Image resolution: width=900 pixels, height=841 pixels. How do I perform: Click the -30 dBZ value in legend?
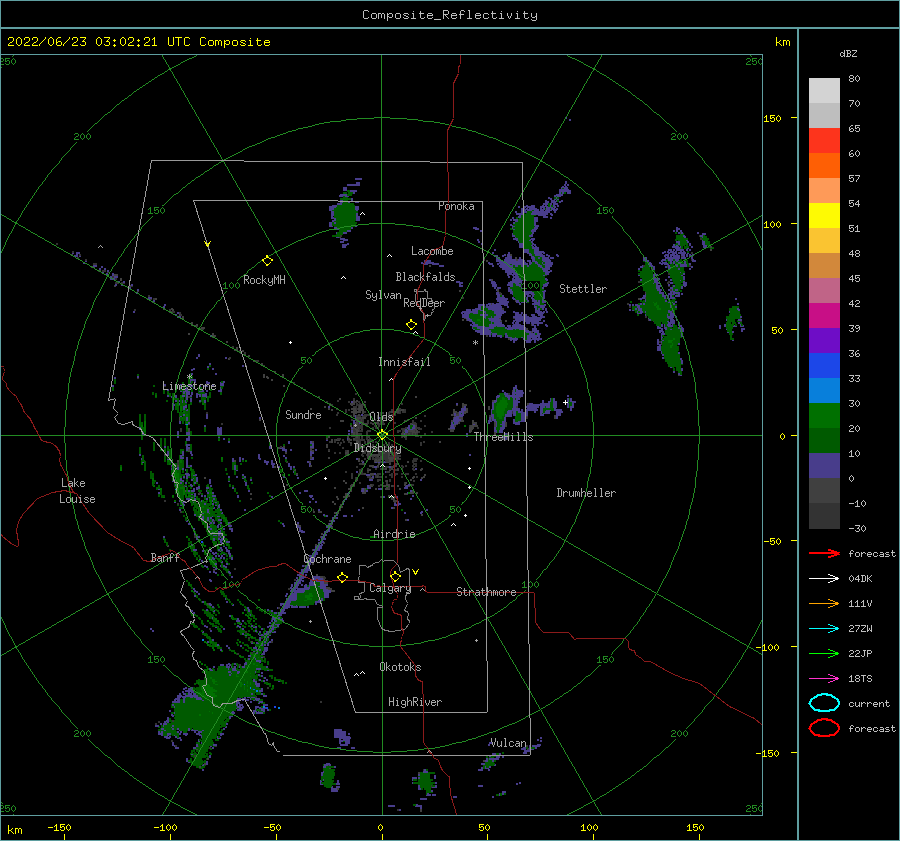tap(857, 528)
